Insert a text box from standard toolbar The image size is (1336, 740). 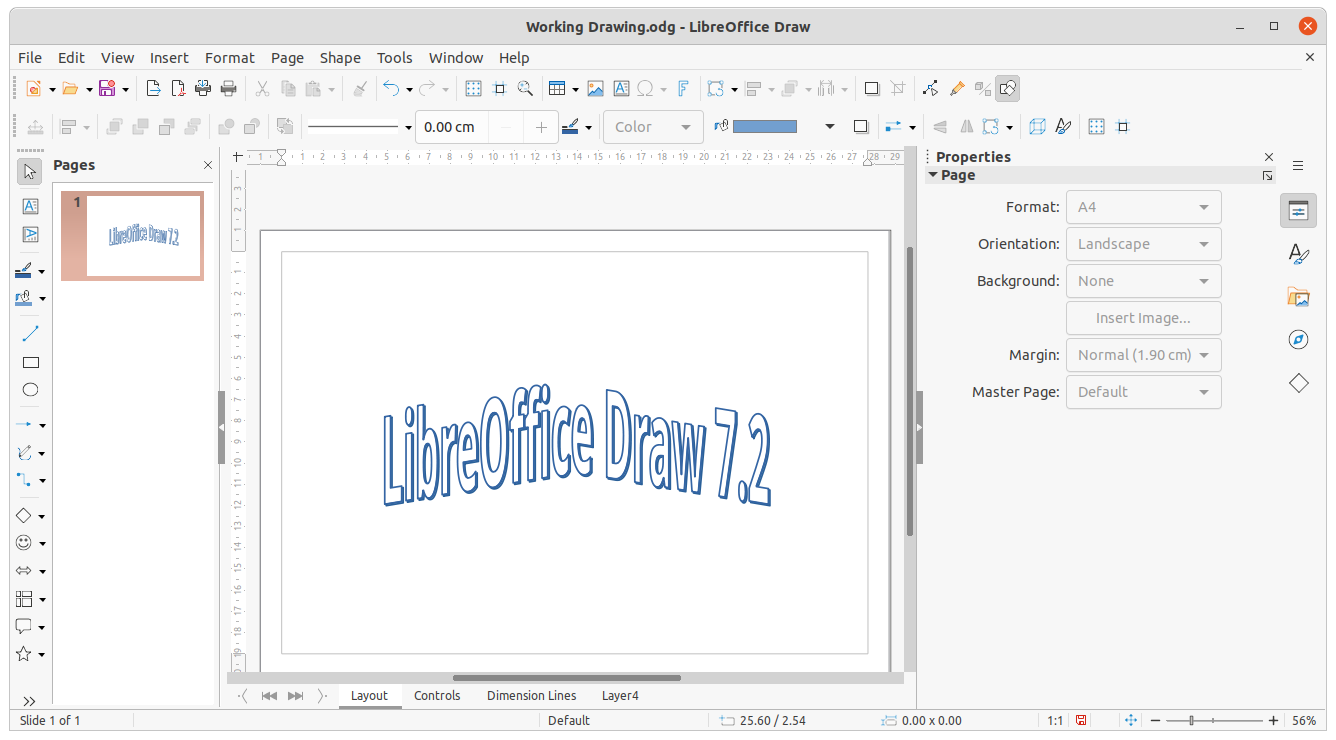click(x=621, y=89)
